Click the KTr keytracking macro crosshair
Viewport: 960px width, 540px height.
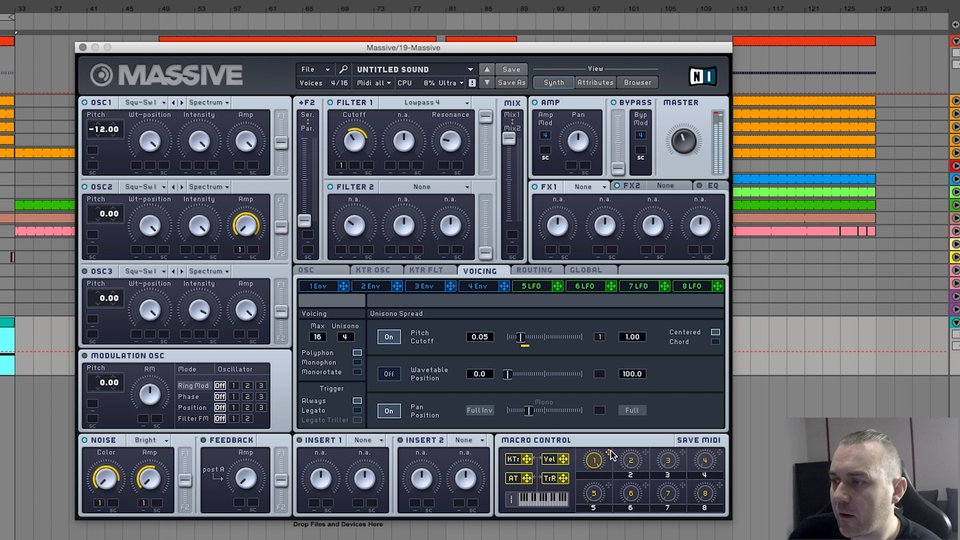(527, 459)
